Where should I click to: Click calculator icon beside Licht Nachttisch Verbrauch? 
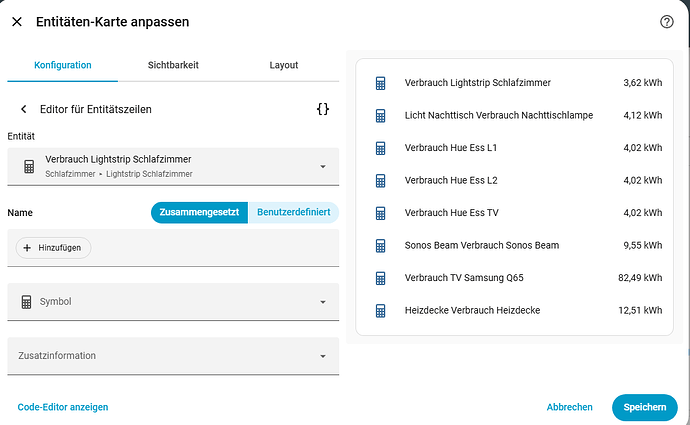[x=380, y=115]
